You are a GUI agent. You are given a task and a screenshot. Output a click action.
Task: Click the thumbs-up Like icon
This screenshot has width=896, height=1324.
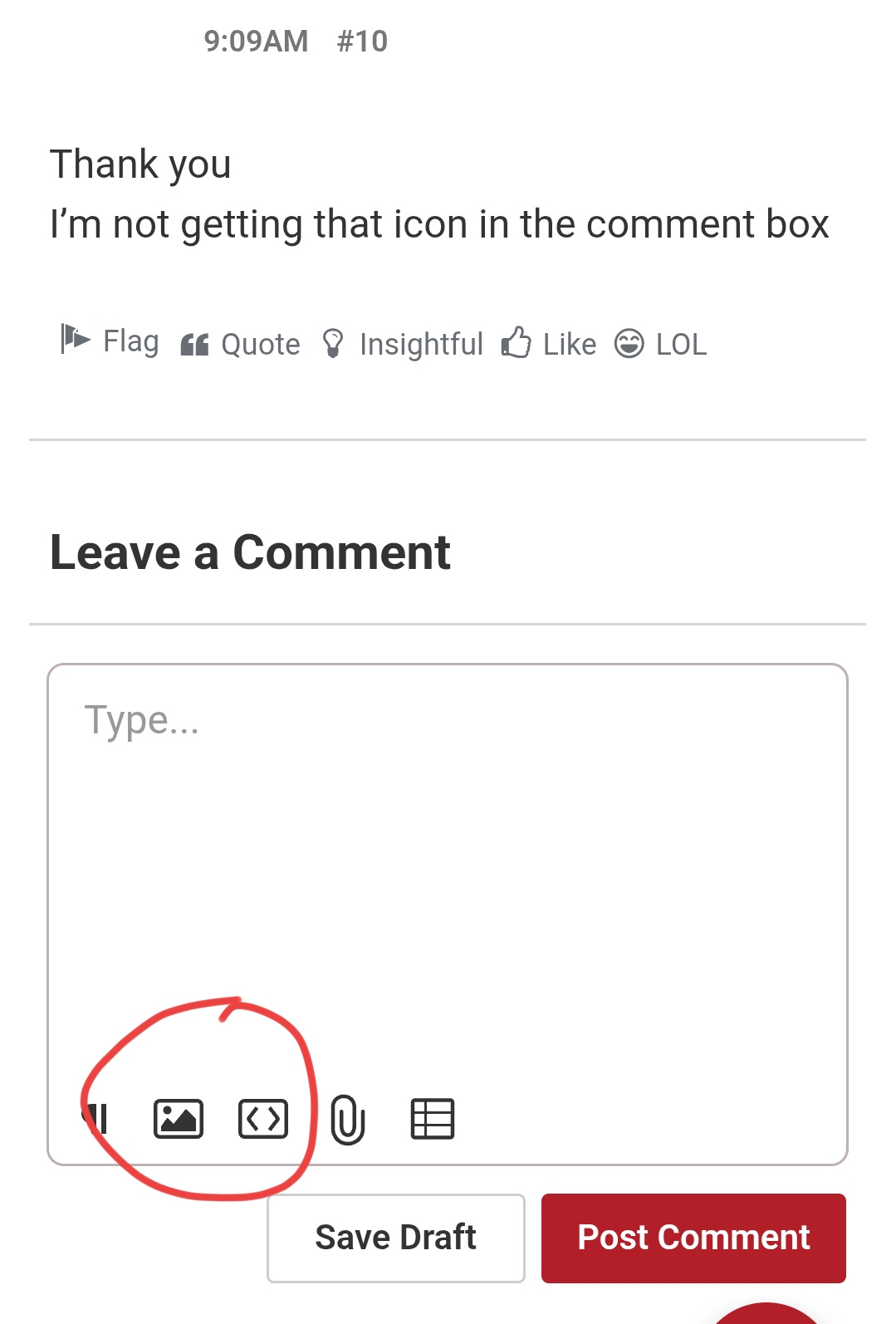click(x=516, y=342)
